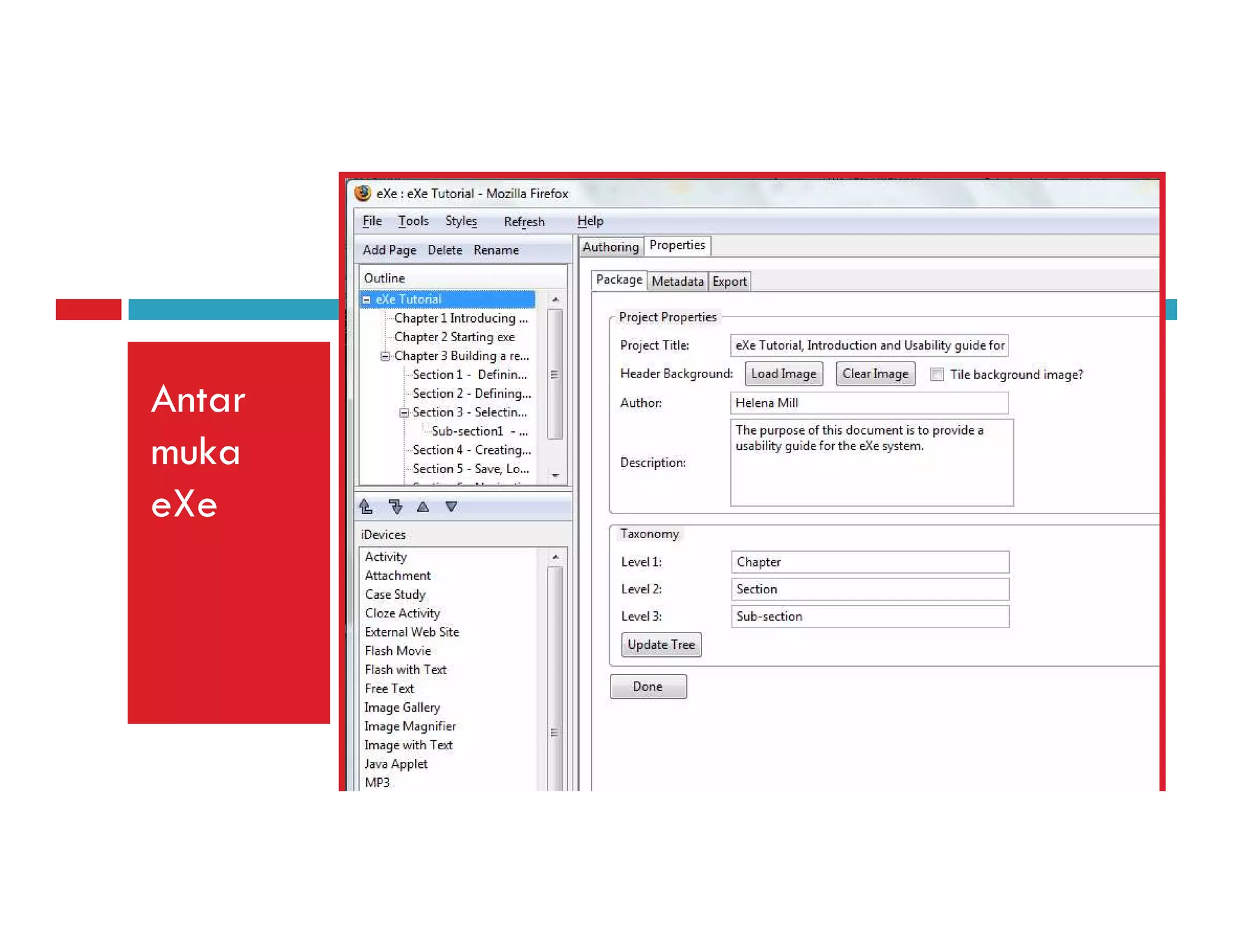Image resolution: width=1233 pixels, height=952 pixels.
Task: Click the outline panel scrollbar thumb
Action: (x=555, y=374)
